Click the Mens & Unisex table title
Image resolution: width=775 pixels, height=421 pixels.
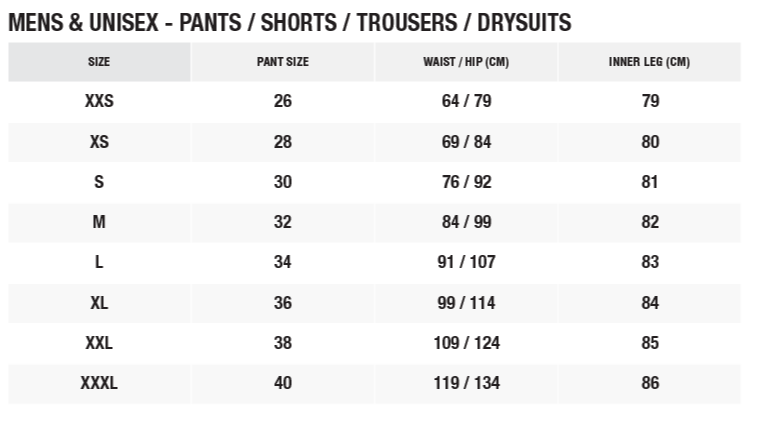289,22
